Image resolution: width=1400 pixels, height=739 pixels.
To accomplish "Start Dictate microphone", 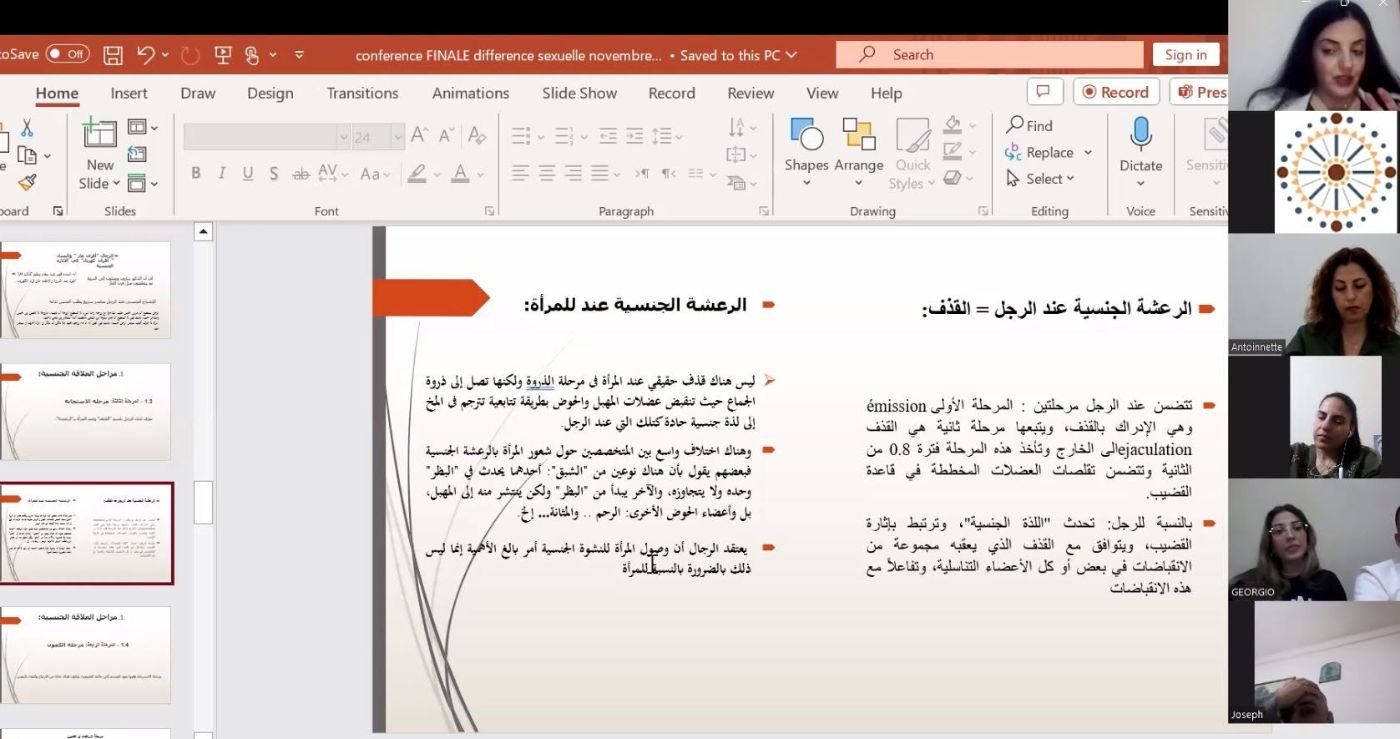I will [1141, 152].
